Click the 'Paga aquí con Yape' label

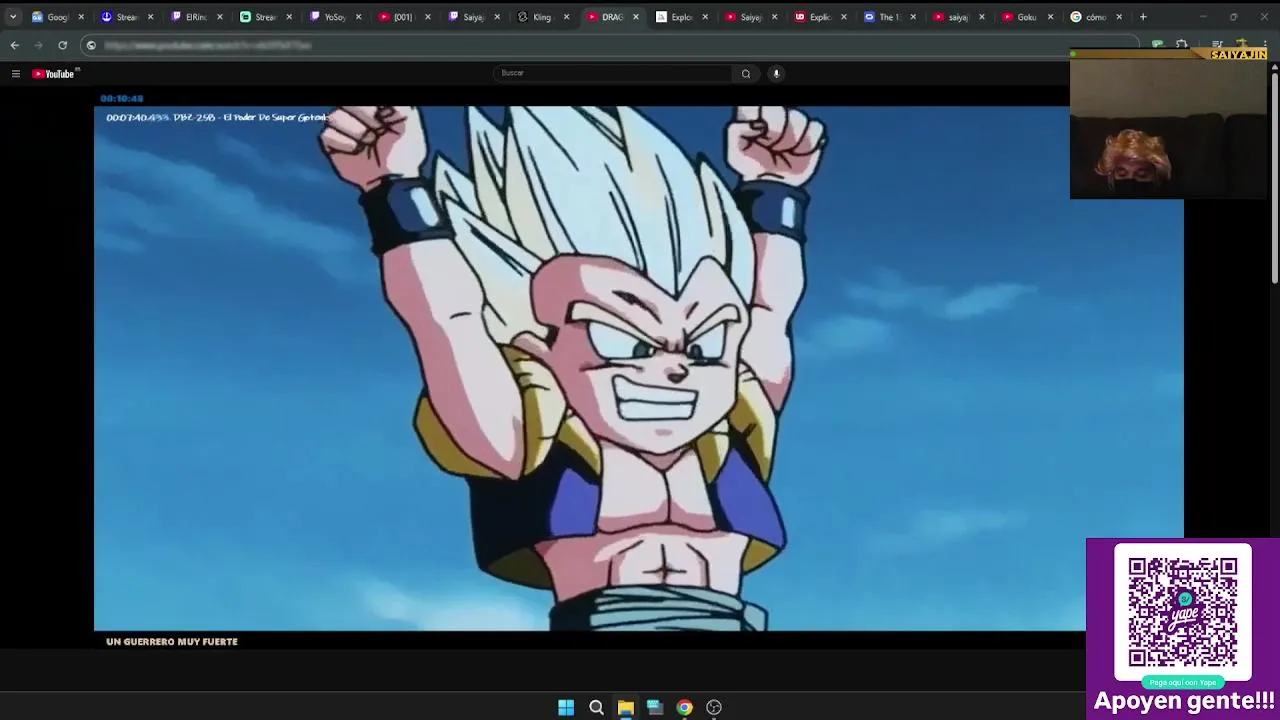[1183, 682]
